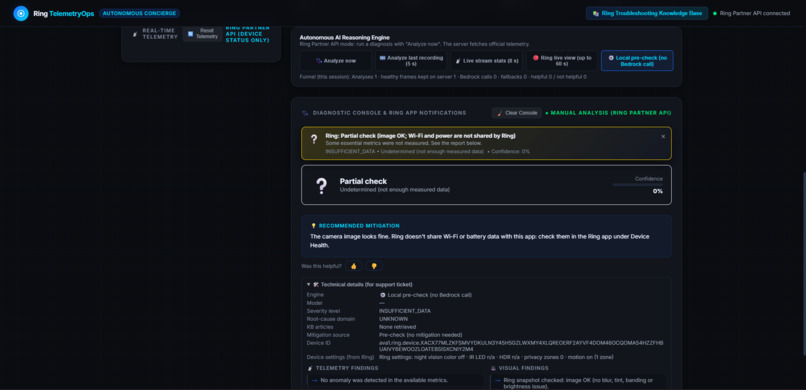Screen dimensions: 806x390
Task: Click the thumbs up helpful icon
Action: coord(354,266)
